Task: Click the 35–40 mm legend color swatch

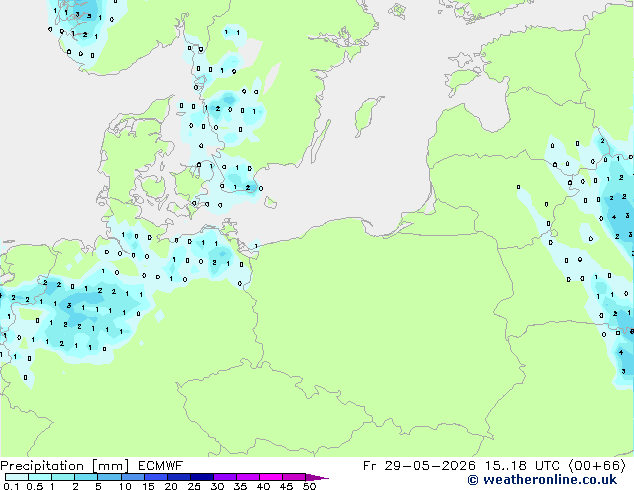Action: 247,477
